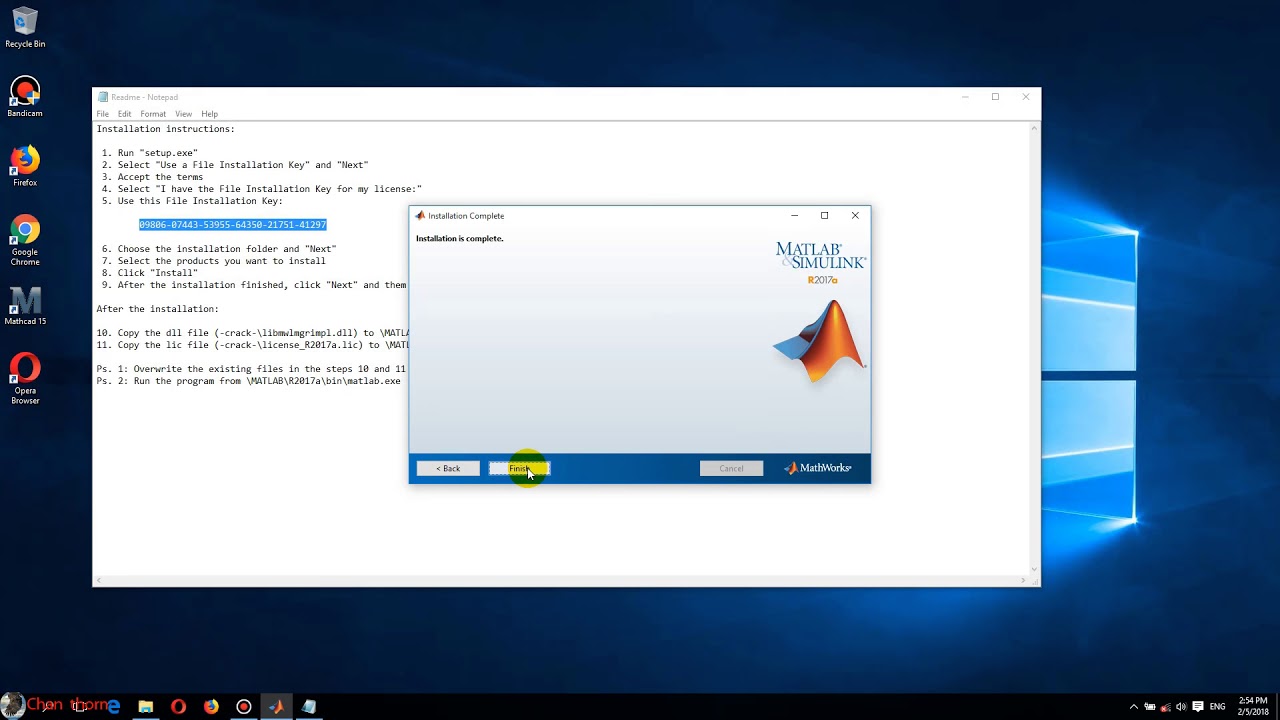Open Microsoft Edge from the taskbar

pos(113,706)
